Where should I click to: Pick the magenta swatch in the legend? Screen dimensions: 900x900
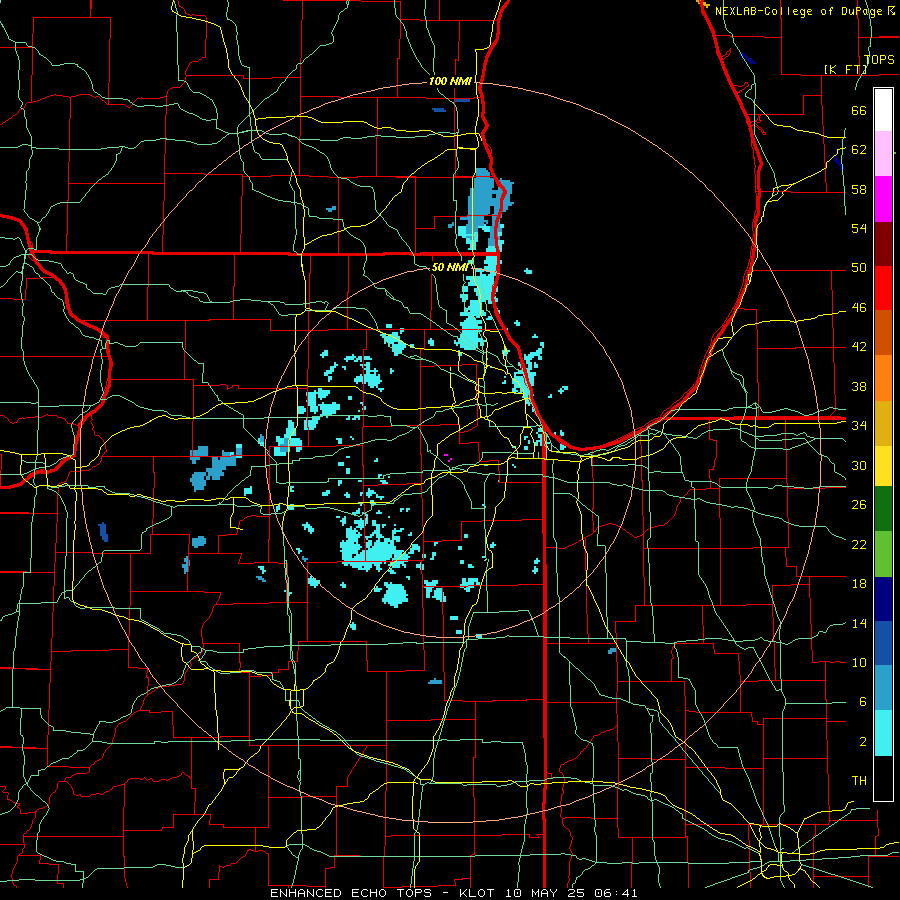point(883,199)
